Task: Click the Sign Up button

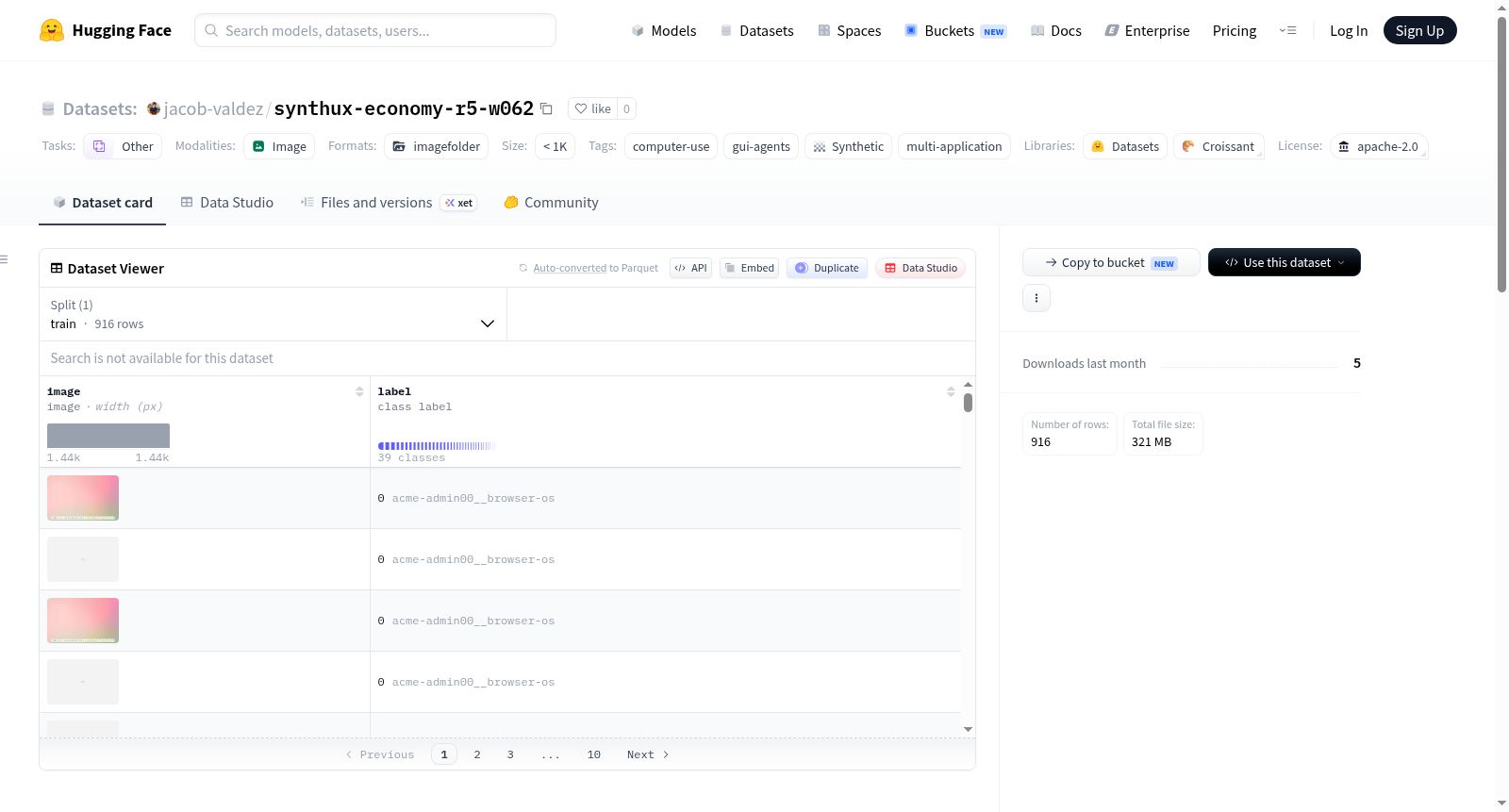Action: [1419, 30]
